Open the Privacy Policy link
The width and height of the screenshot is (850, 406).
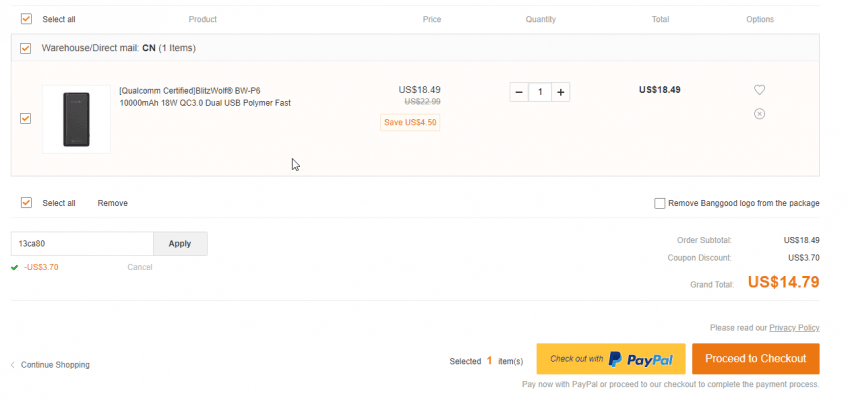pos(794,328)
